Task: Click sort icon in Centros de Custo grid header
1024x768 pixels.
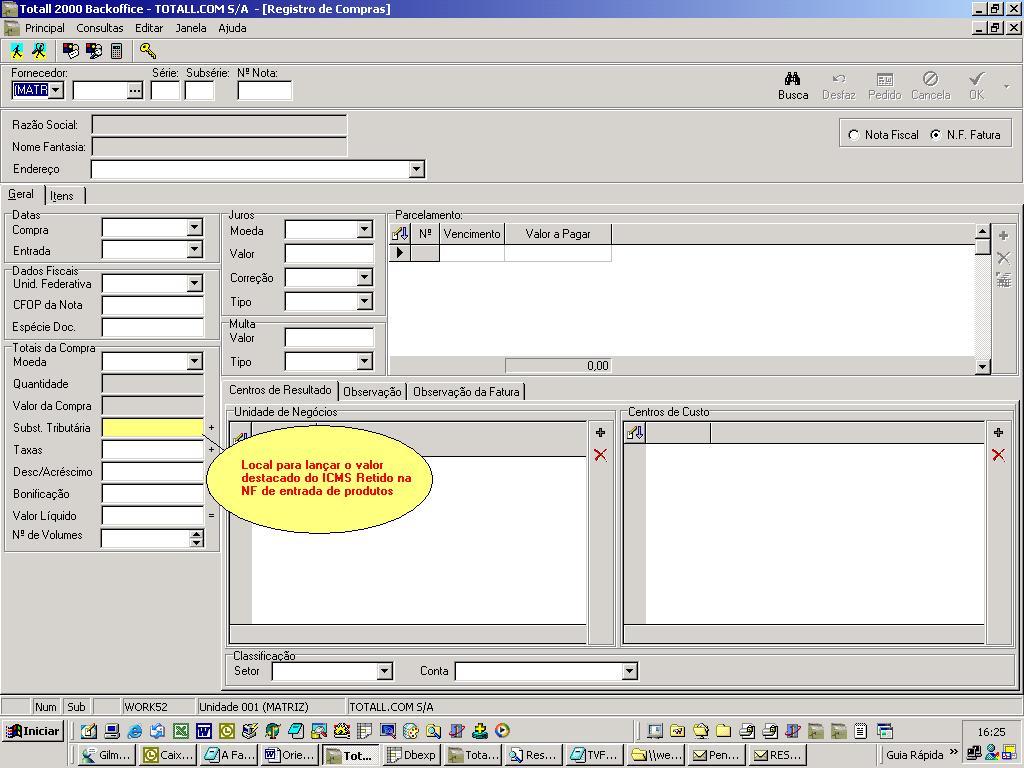Action: click(x=634, y=433)
